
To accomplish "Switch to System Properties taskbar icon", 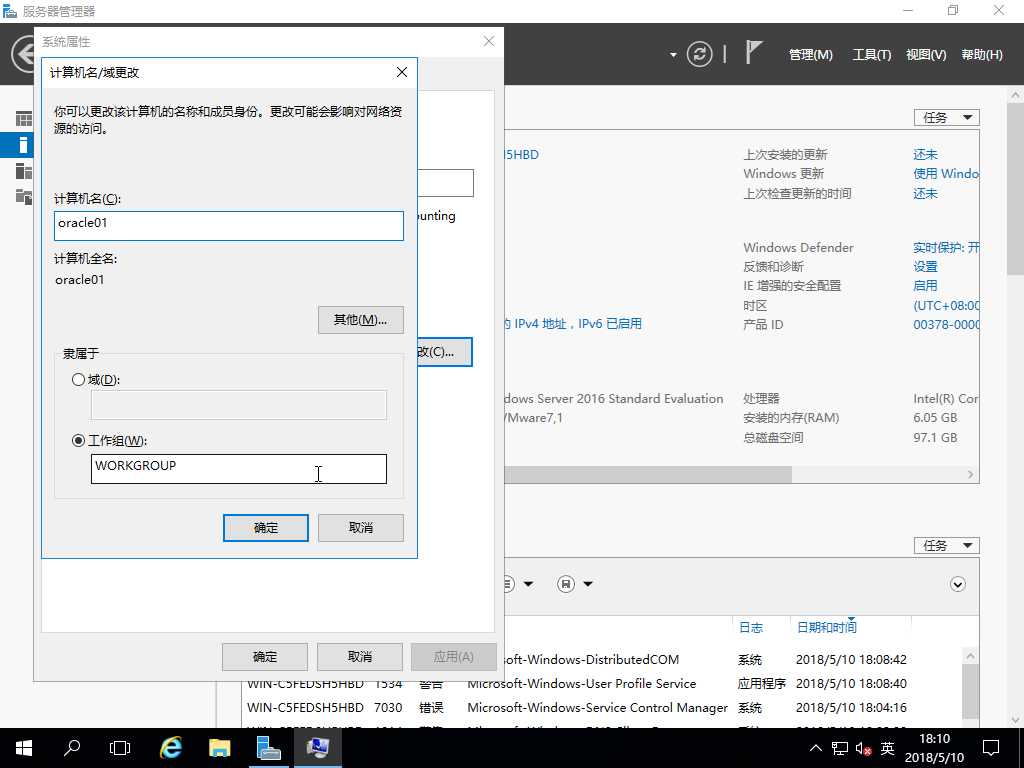I will pos(318,748).
